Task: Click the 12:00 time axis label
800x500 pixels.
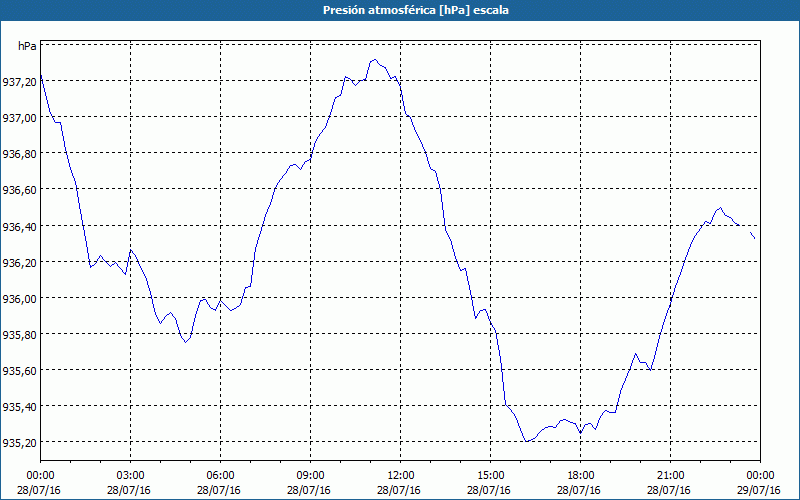Action: [401, 476]
